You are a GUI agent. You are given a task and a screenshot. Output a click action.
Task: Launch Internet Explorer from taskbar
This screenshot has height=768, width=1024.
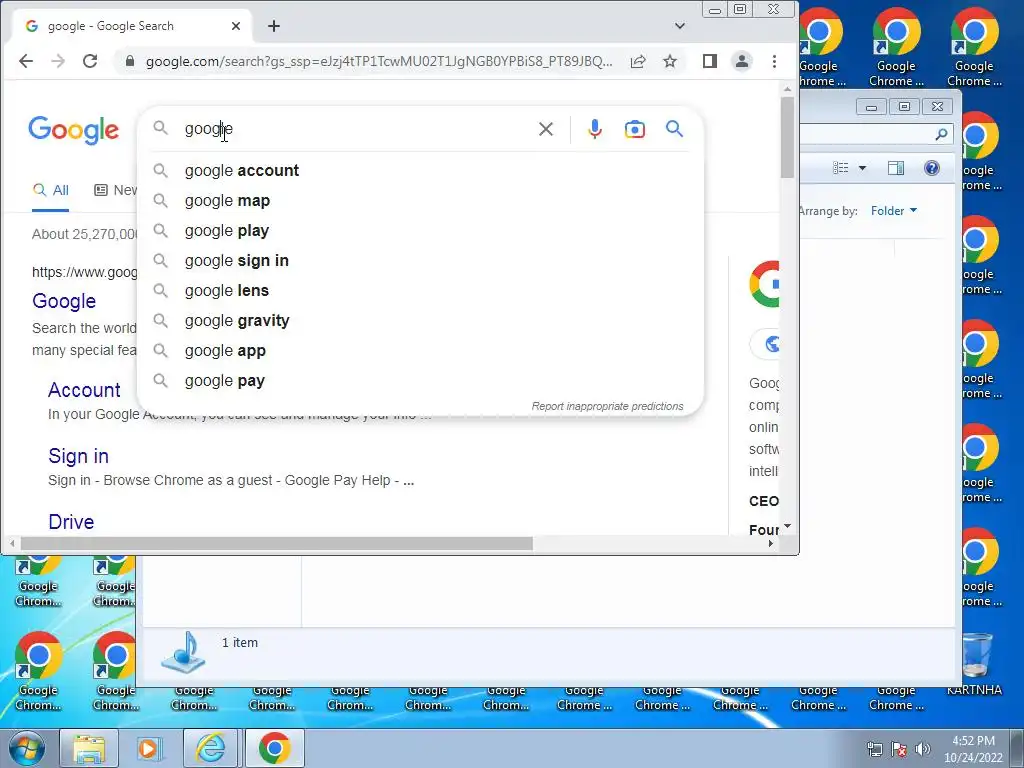(210, 748)
